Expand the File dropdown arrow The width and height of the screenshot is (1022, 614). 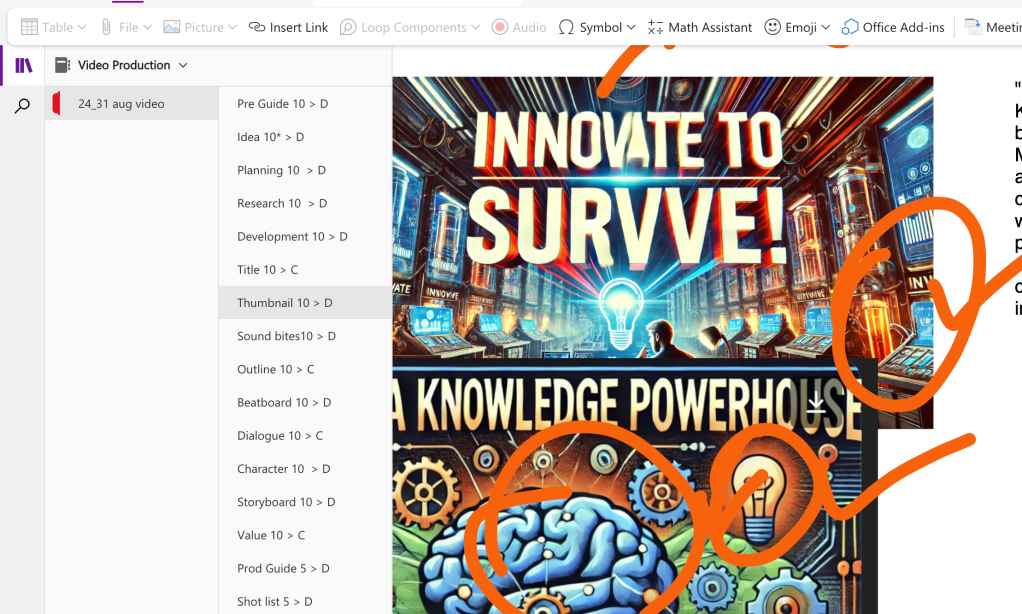tap(147, 27)
